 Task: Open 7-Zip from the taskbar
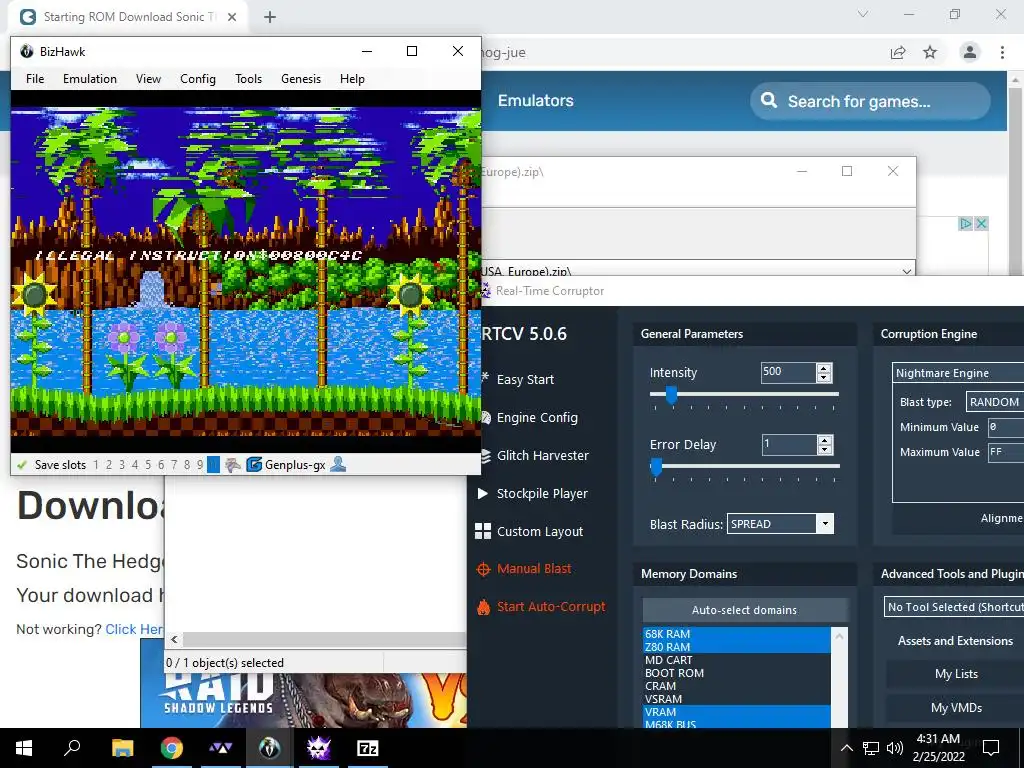[368, 748]
